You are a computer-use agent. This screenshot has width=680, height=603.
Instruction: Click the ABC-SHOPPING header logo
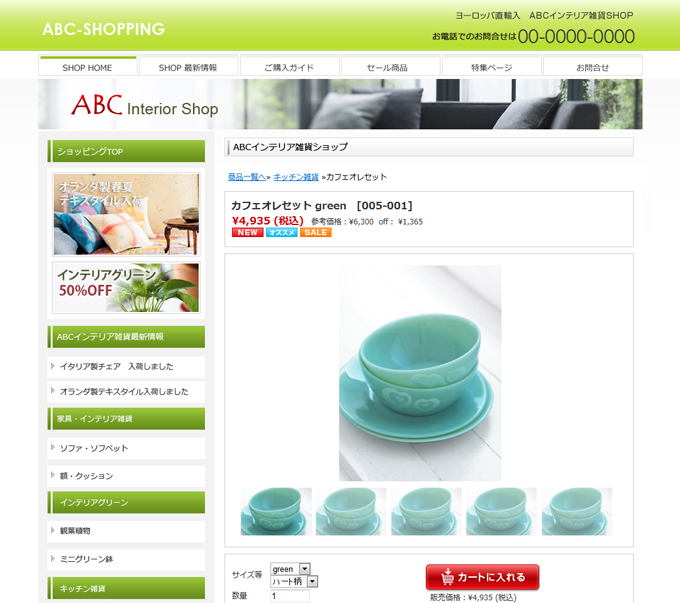(104, 29)
